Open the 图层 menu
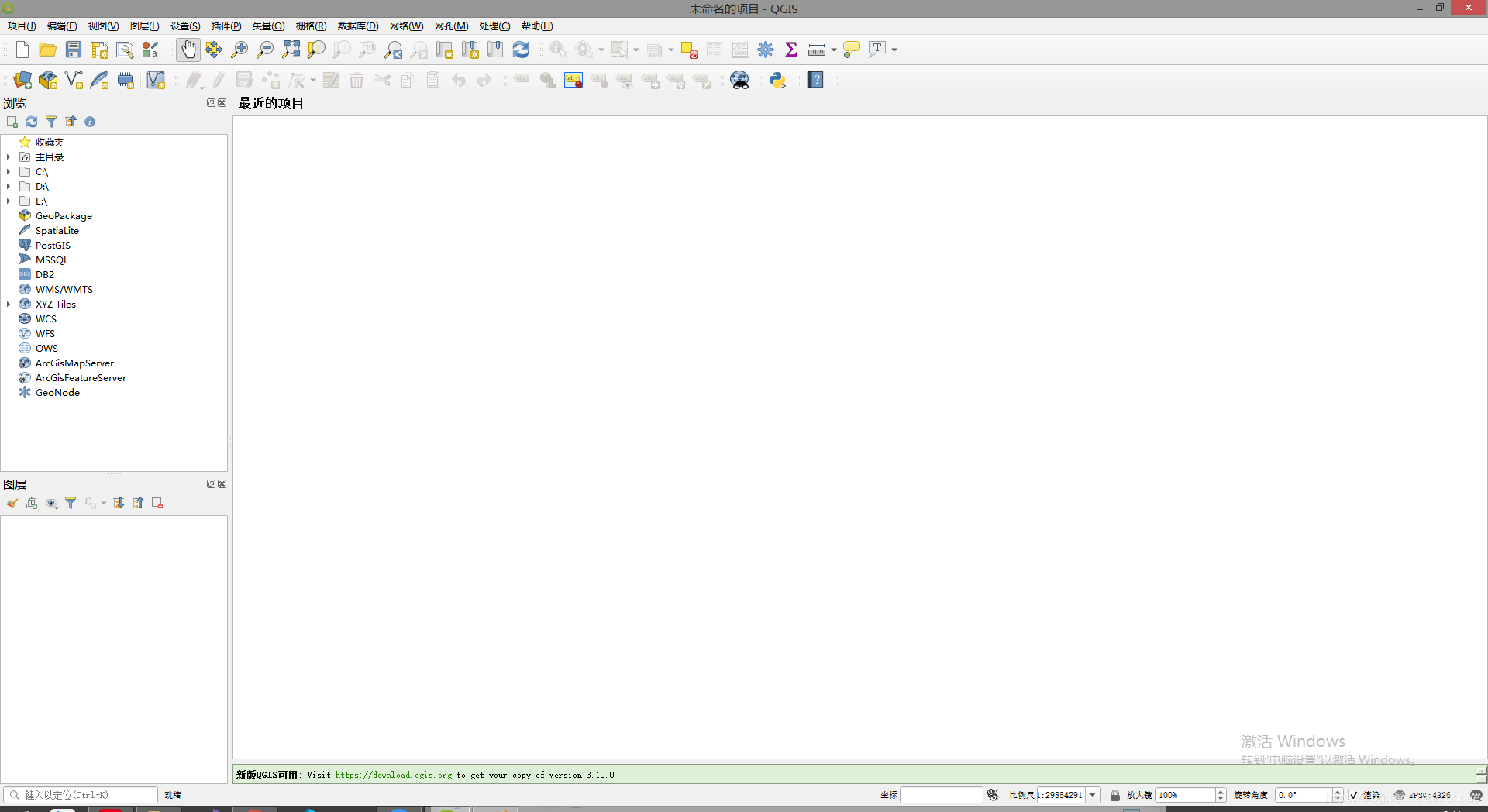The height and width of the screenshot is (812, 1488). click(x=145, y=26)
